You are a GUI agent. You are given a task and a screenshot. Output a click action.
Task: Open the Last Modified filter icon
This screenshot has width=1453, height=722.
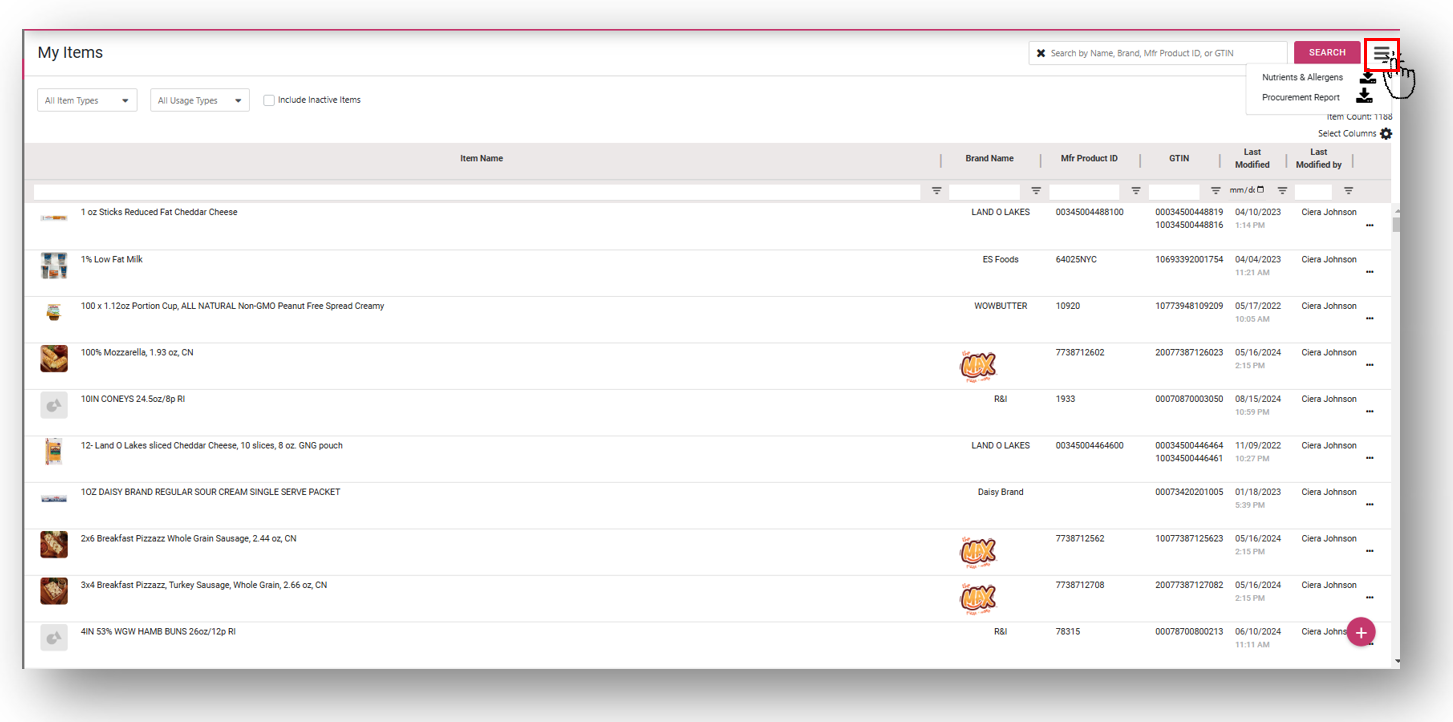click(x=1282, y=190)
